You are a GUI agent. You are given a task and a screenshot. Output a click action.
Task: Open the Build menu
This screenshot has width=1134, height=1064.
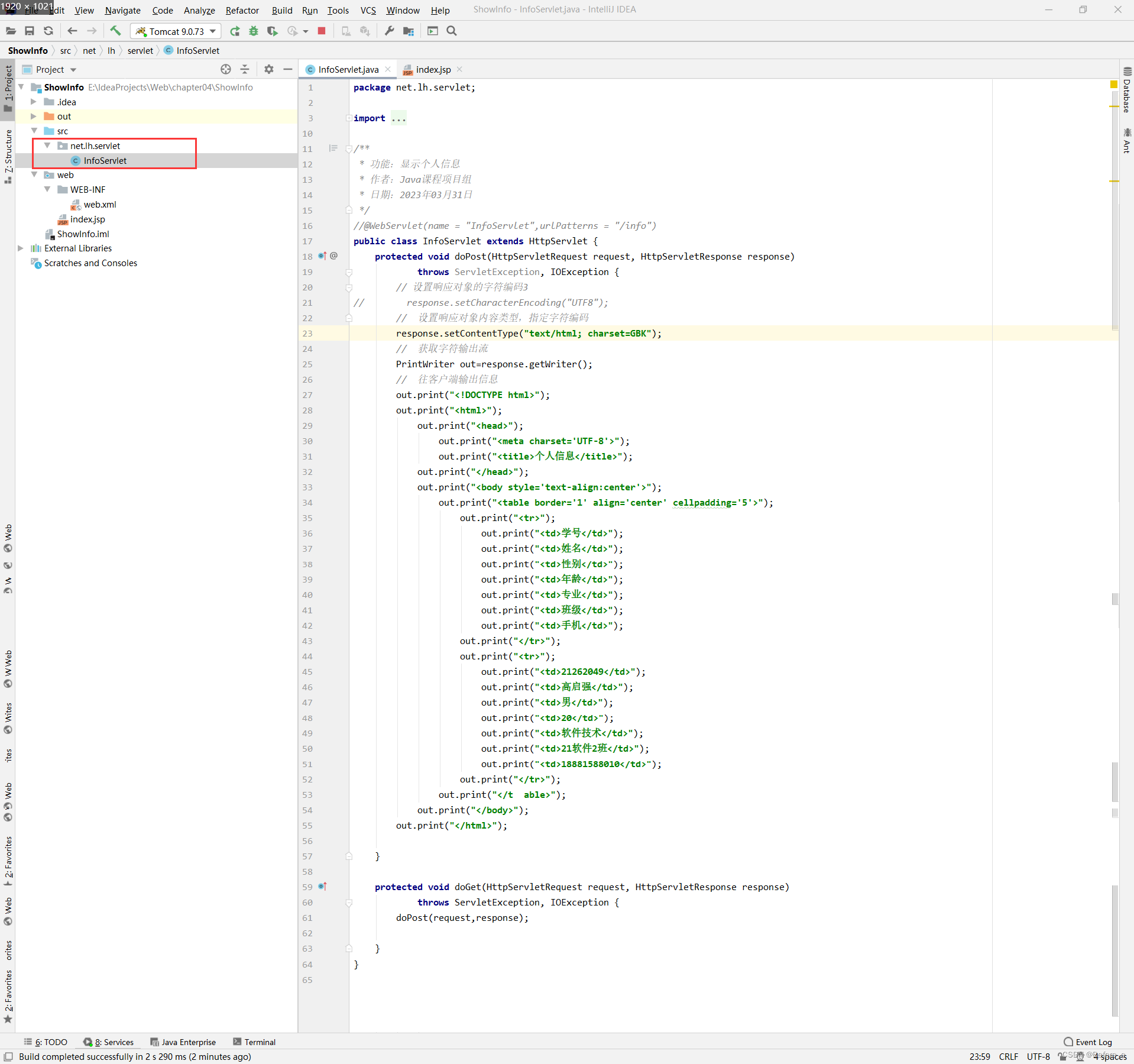coord(282,10)
